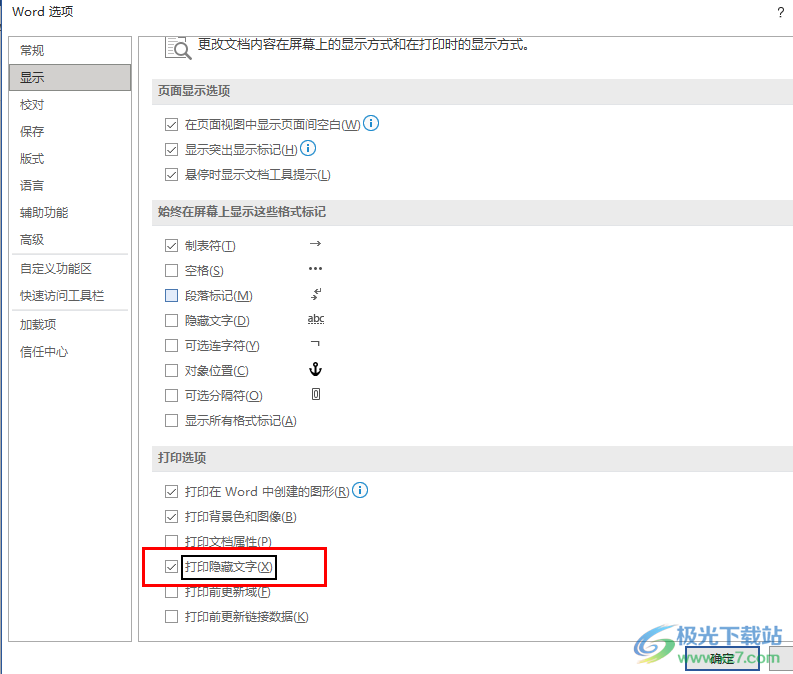Check the 隐藏文字 display option
The height and width of the screenshot is (674, 793).
coord(171,321)
